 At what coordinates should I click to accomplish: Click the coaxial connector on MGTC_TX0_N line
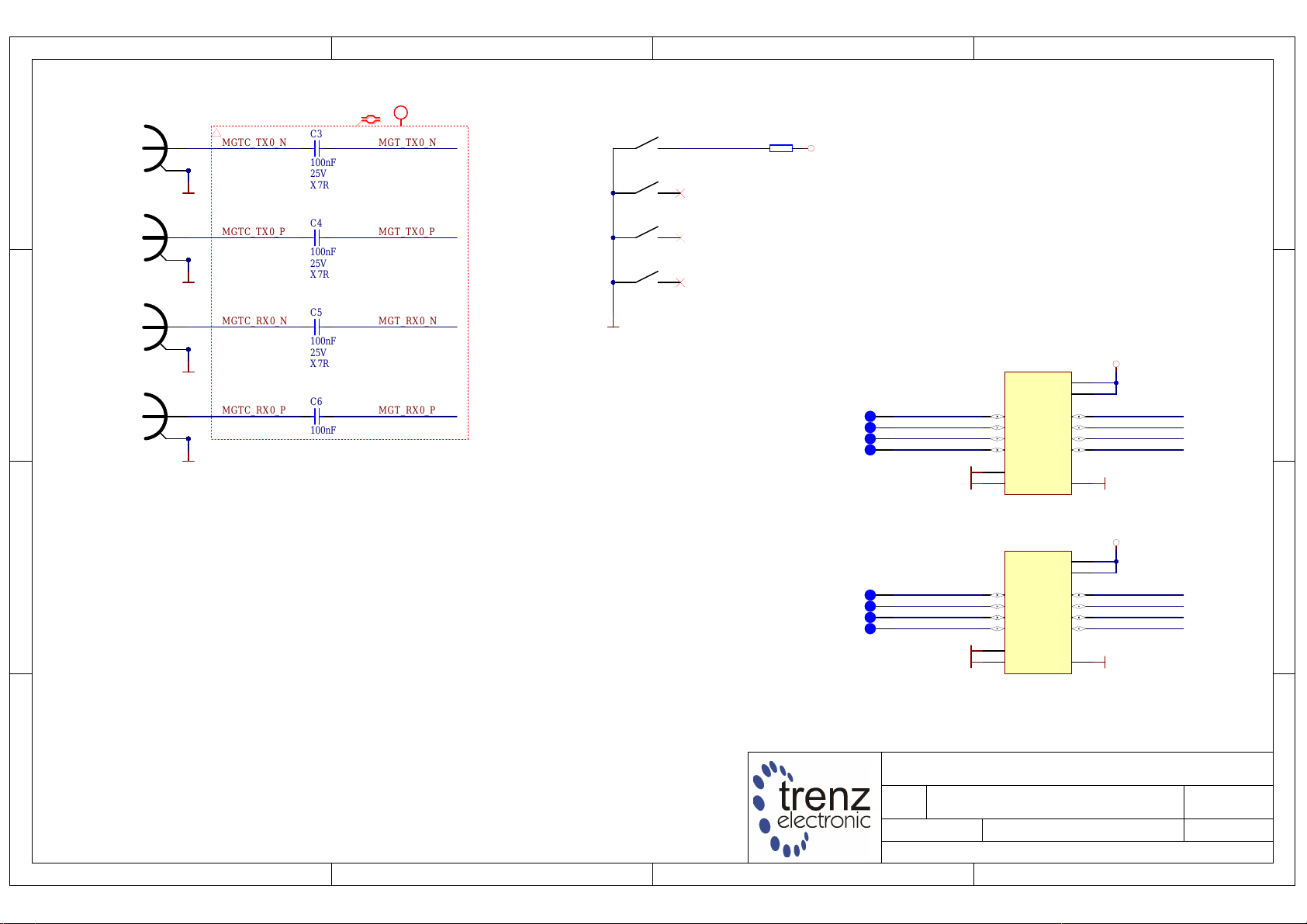[x=155, y=148]
